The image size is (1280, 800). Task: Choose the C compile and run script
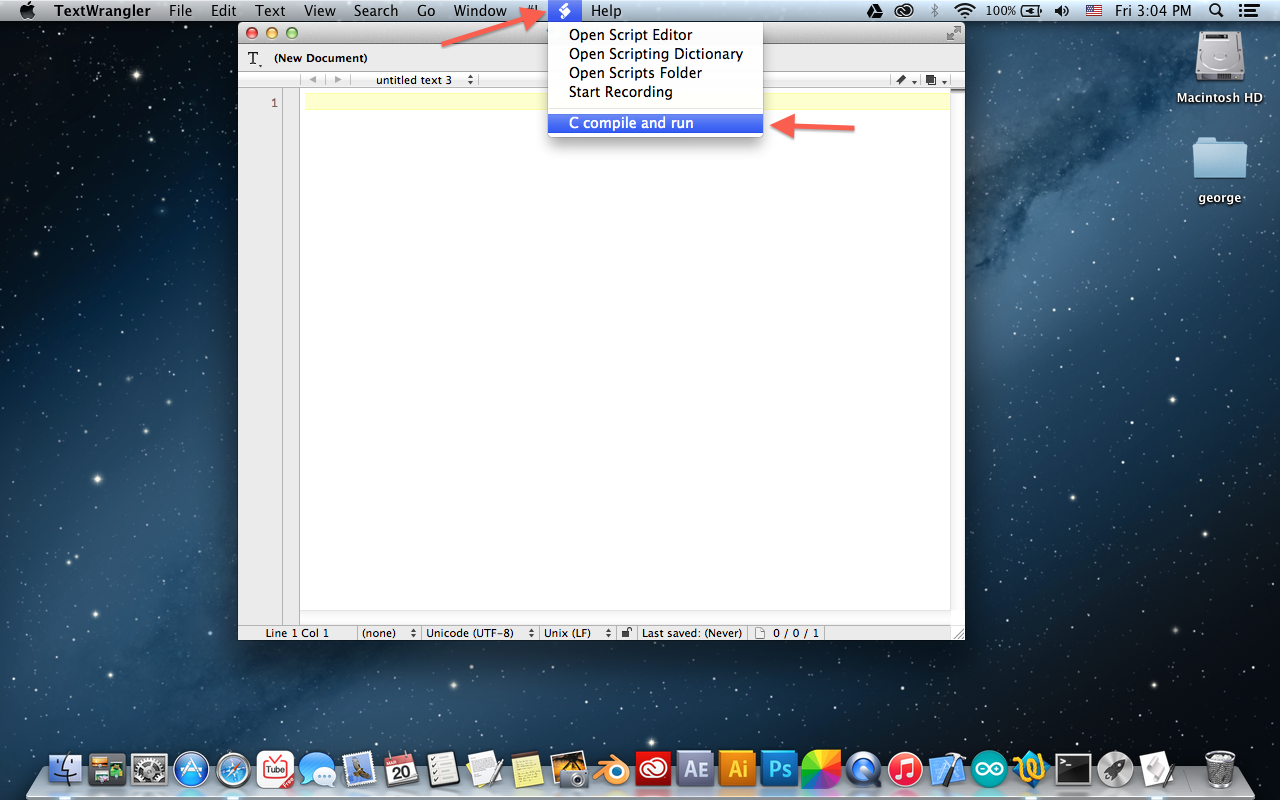655,123
